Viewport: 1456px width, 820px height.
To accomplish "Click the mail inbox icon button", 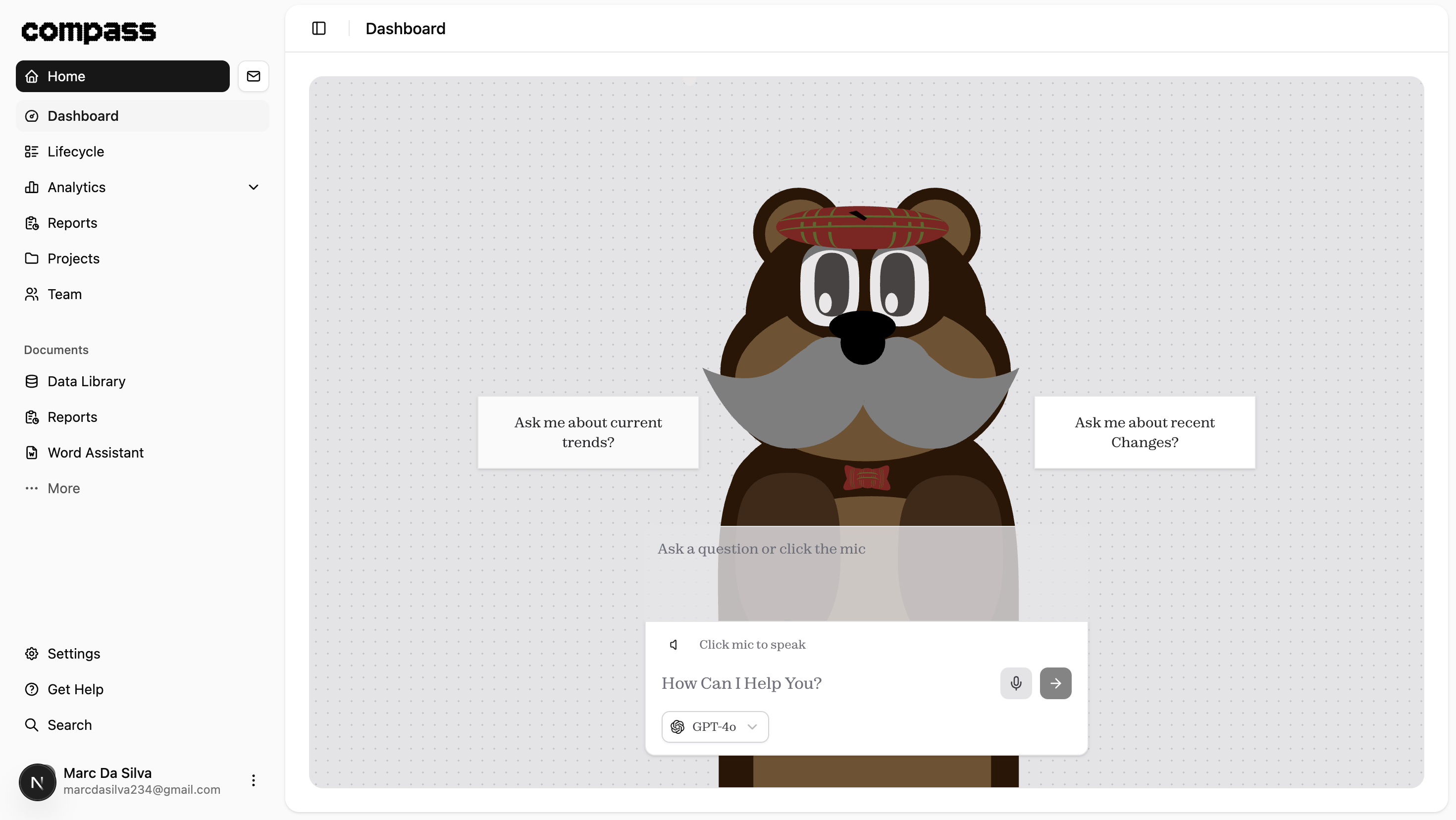I will pyautogui.click(x=253, y=76).
